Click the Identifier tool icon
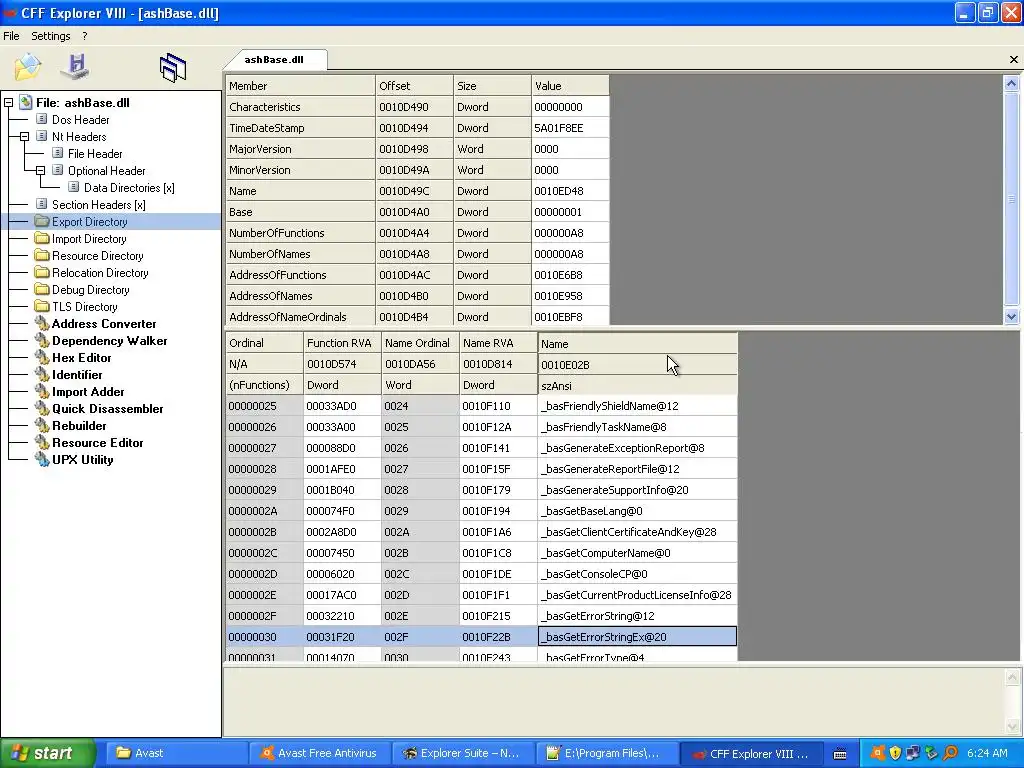This screenshot has height=768, width=1024. pyautogui.click(x=42, y=374)
